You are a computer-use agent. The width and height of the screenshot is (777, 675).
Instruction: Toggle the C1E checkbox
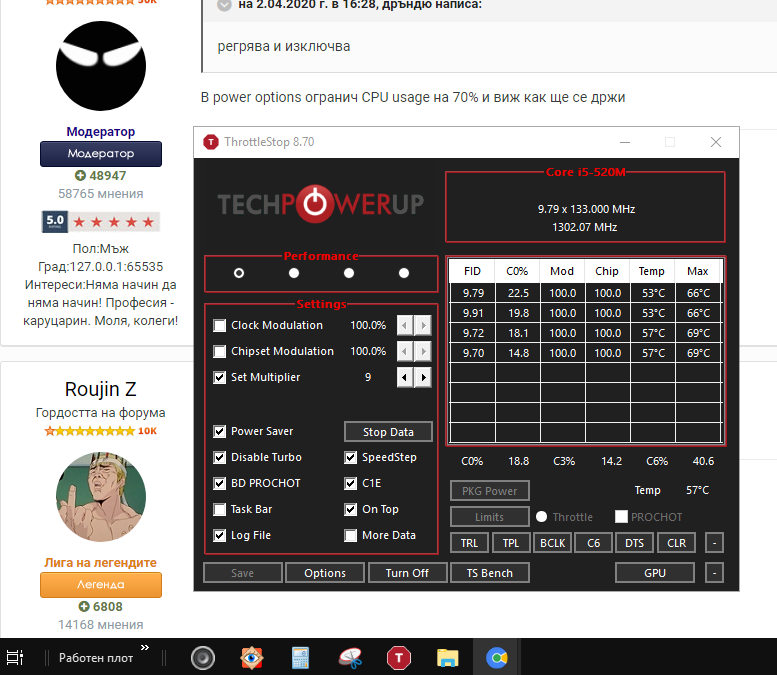coord(350,483)
